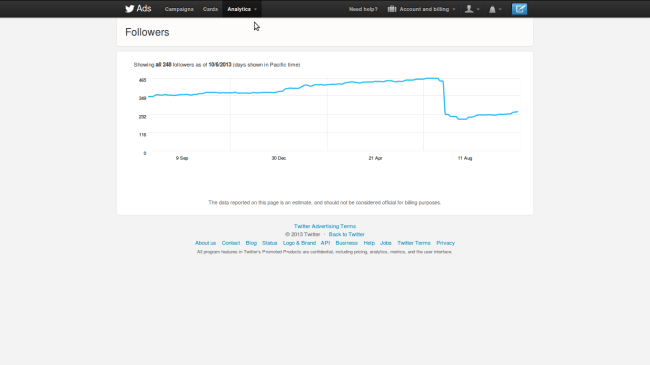Click the 30 Dec axis label
Screen dimensions: 650x365
point(279,158)
